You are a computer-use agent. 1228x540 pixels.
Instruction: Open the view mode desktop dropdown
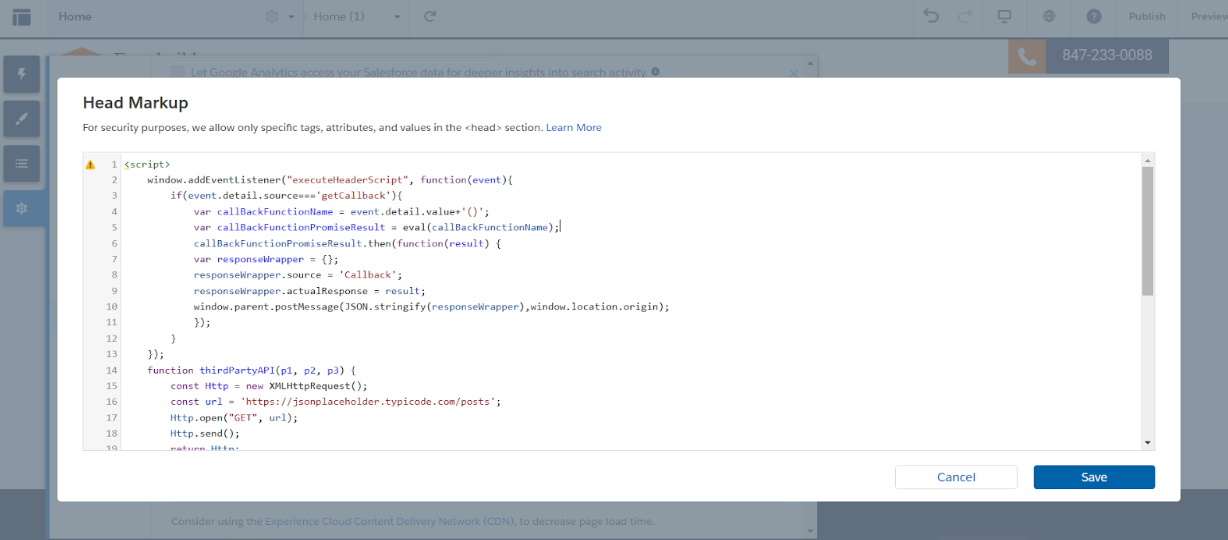pyautogui.click(x=1004, y=16)
